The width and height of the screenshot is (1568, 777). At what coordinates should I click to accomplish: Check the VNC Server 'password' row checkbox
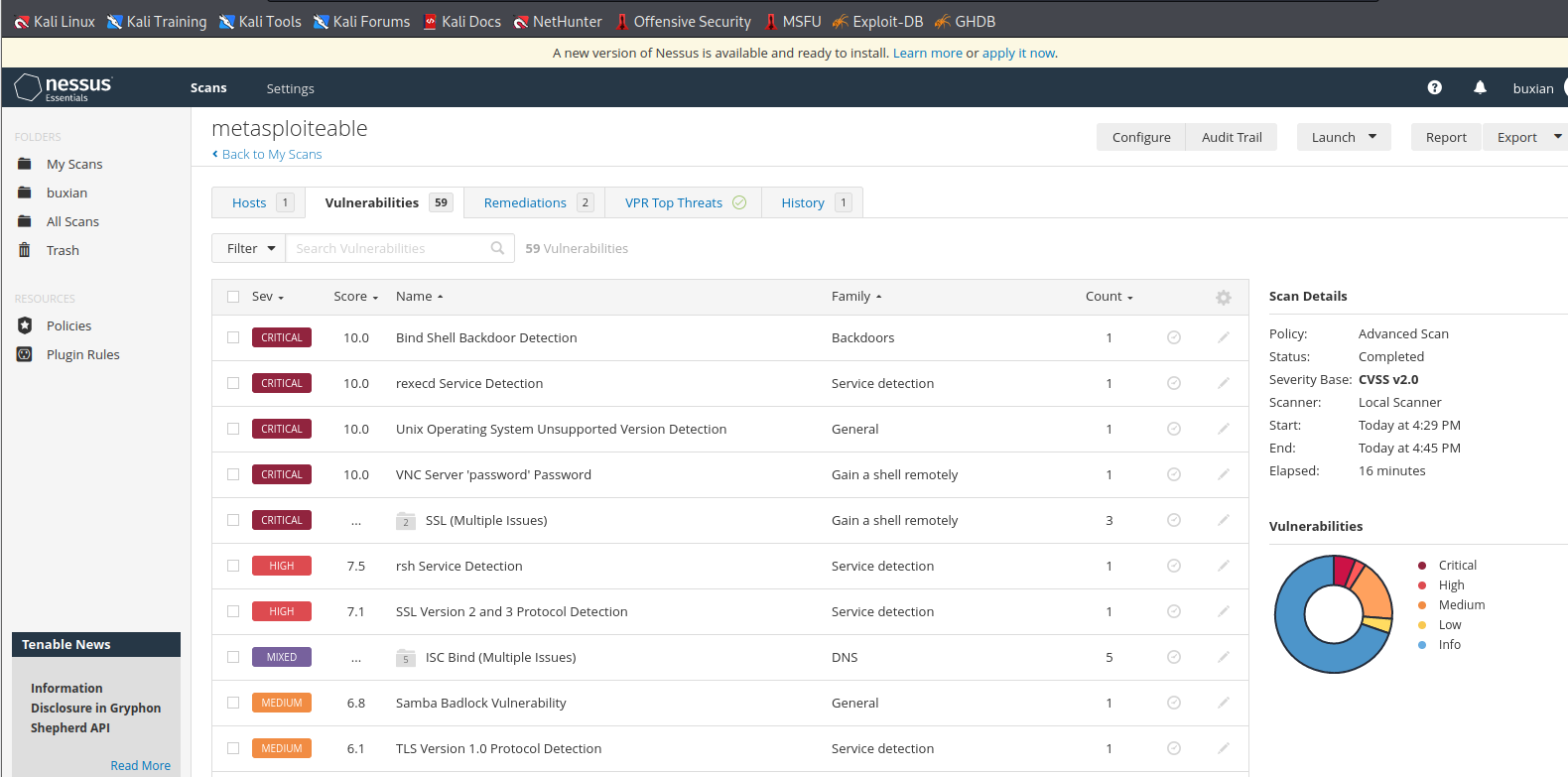click(233, 474)
